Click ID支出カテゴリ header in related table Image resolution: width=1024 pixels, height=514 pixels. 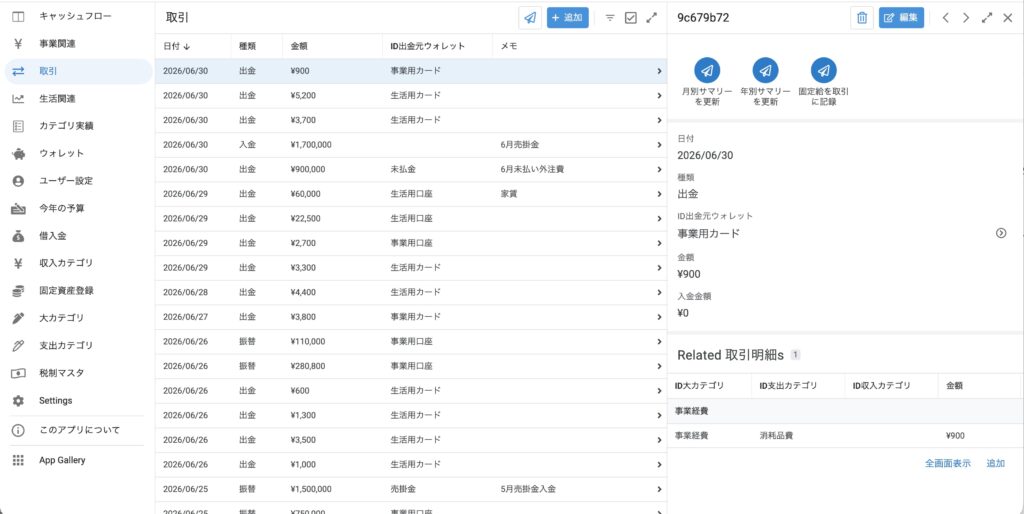point(788,386)
